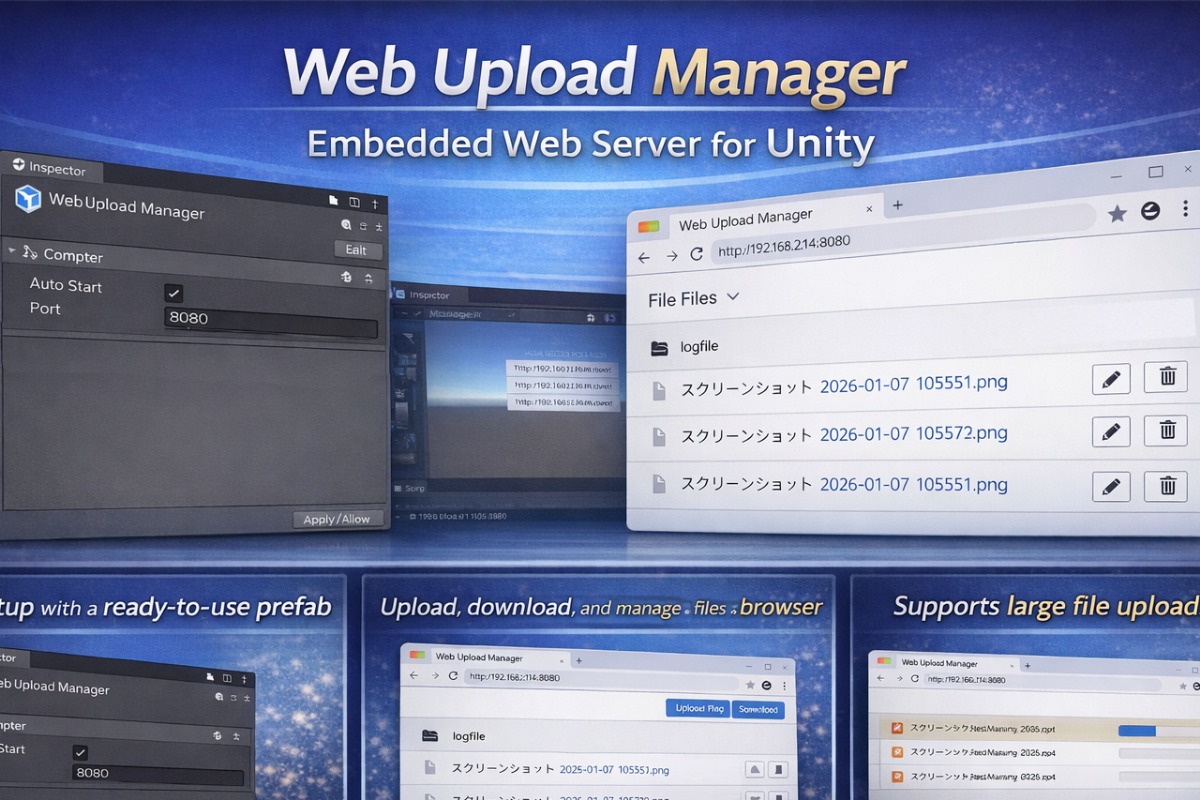Screen dimensions: 1200x800
Task: Open the 2026-01-07 105572.png file link
Action: 913,434
